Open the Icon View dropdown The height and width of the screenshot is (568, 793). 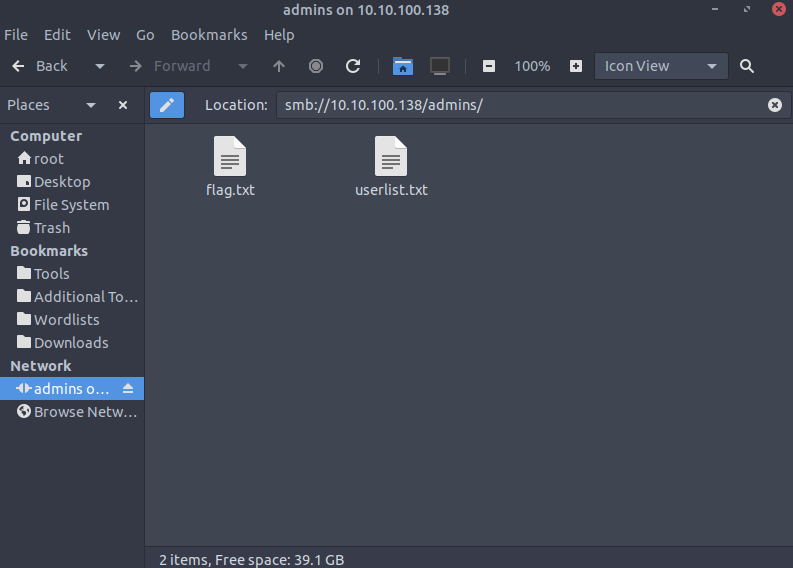pyautogui.click(x=660, y=66)
